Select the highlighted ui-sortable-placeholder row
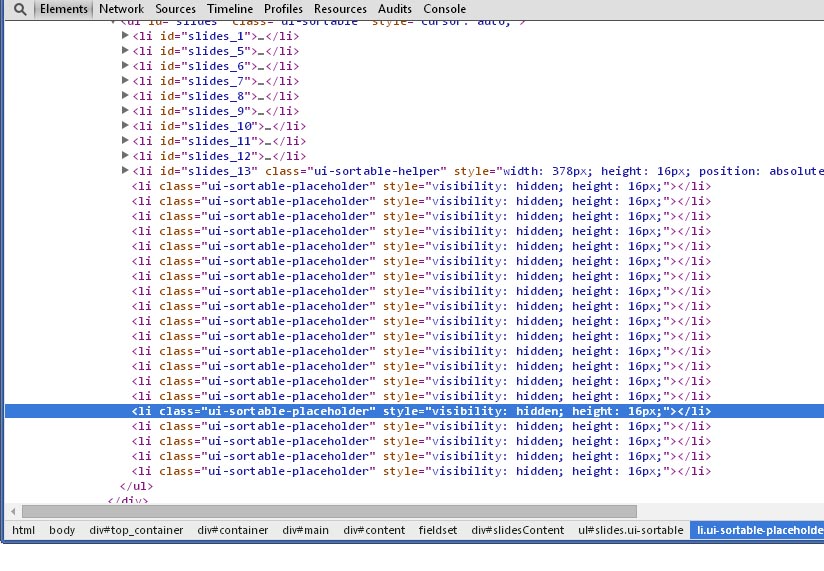 coord(420,411)
